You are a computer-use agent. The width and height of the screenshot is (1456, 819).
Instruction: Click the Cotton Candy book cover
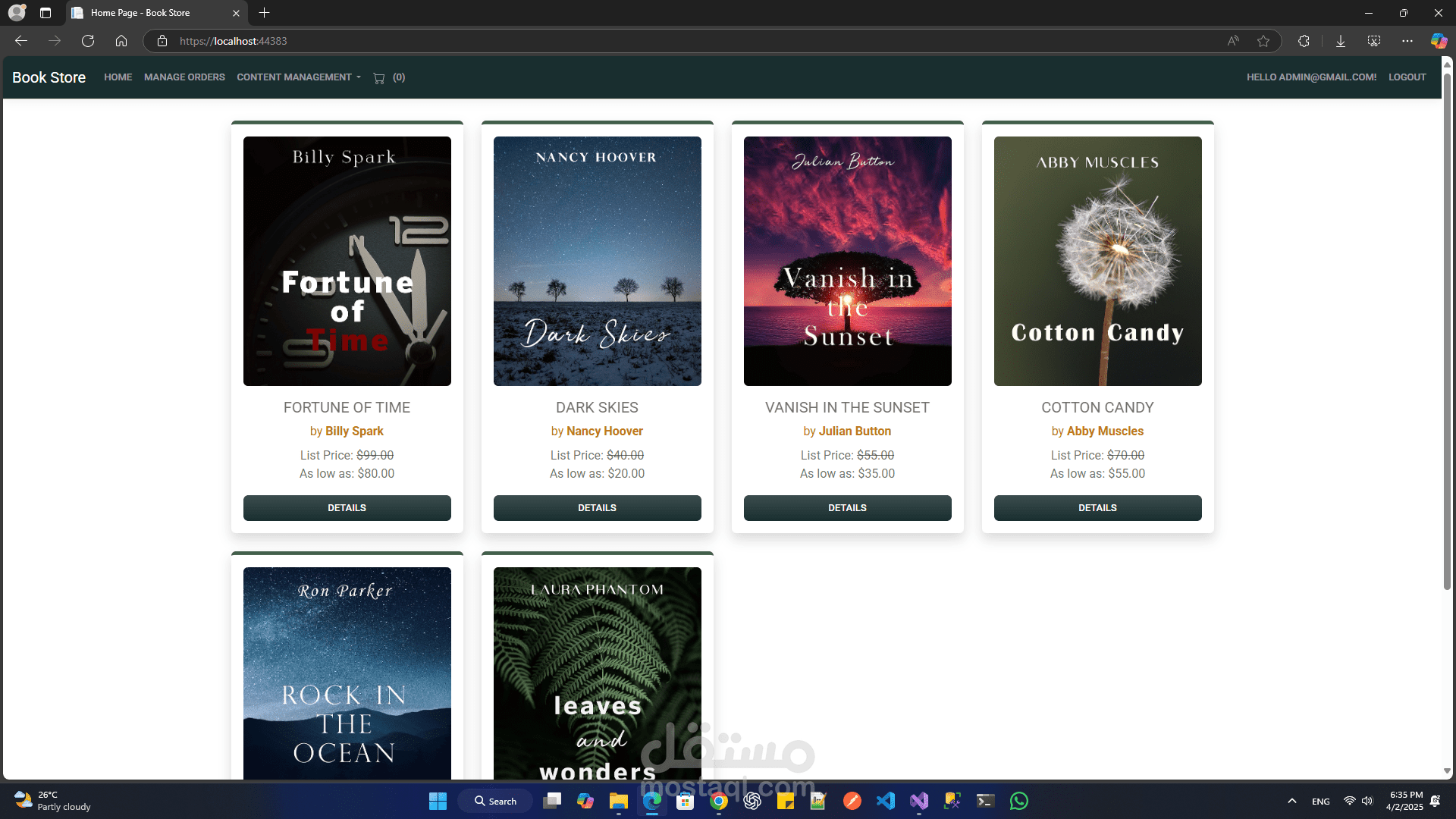point(1098,261)
